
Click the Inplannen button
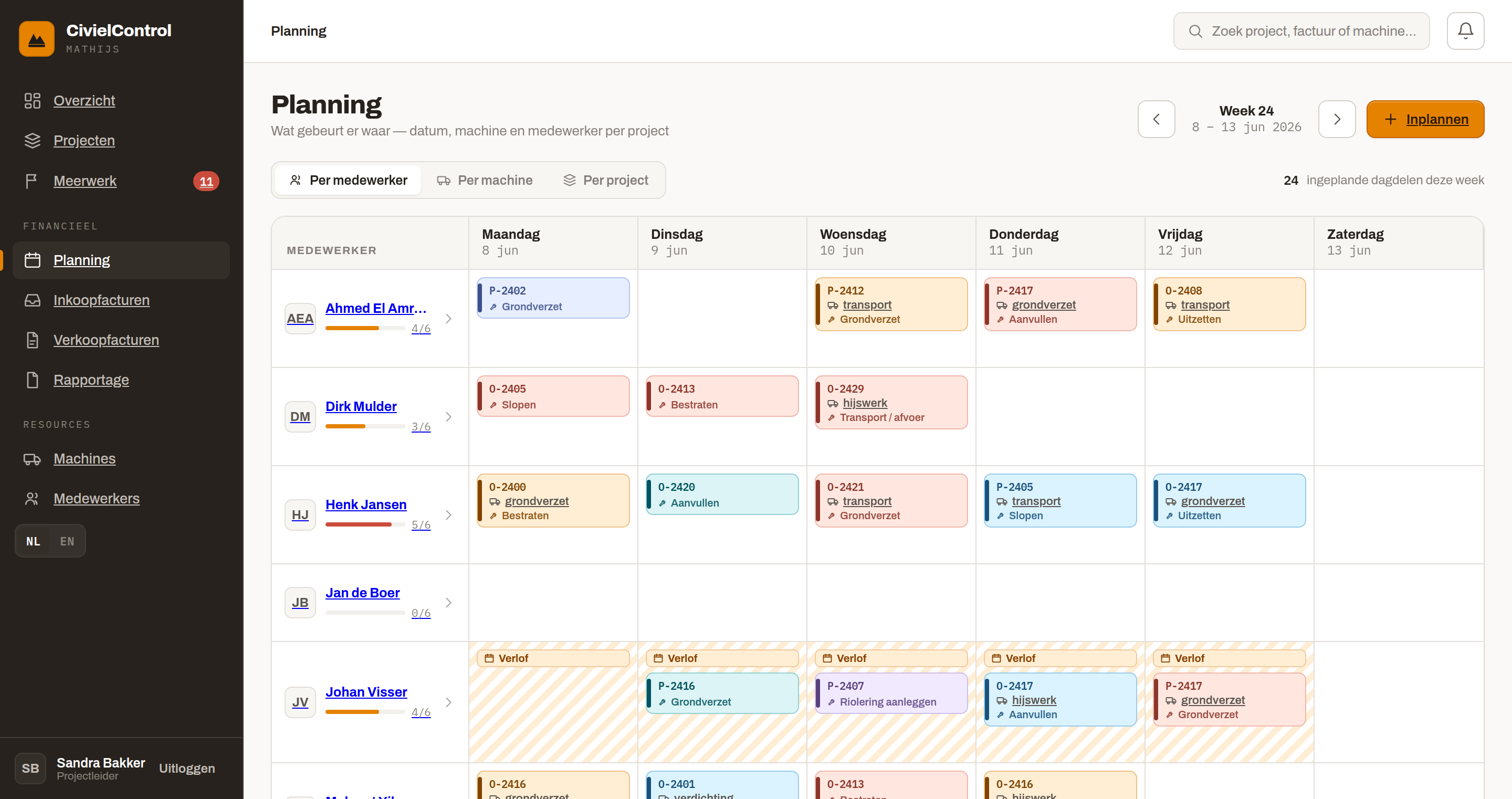[1424, 119]
